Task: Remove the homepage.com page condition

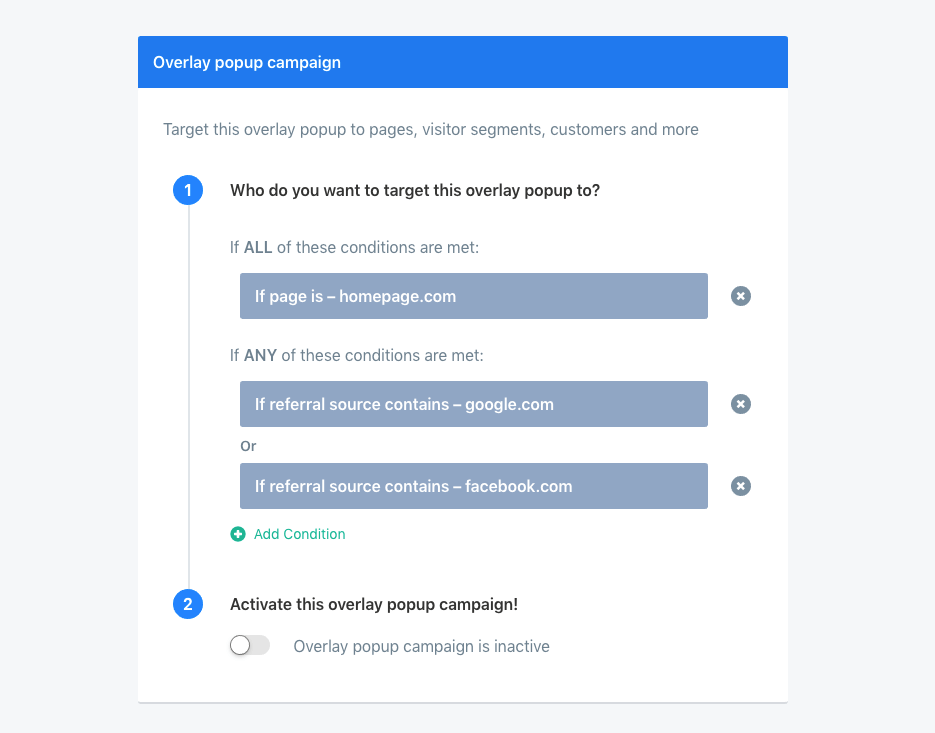Action: [740, 296]
